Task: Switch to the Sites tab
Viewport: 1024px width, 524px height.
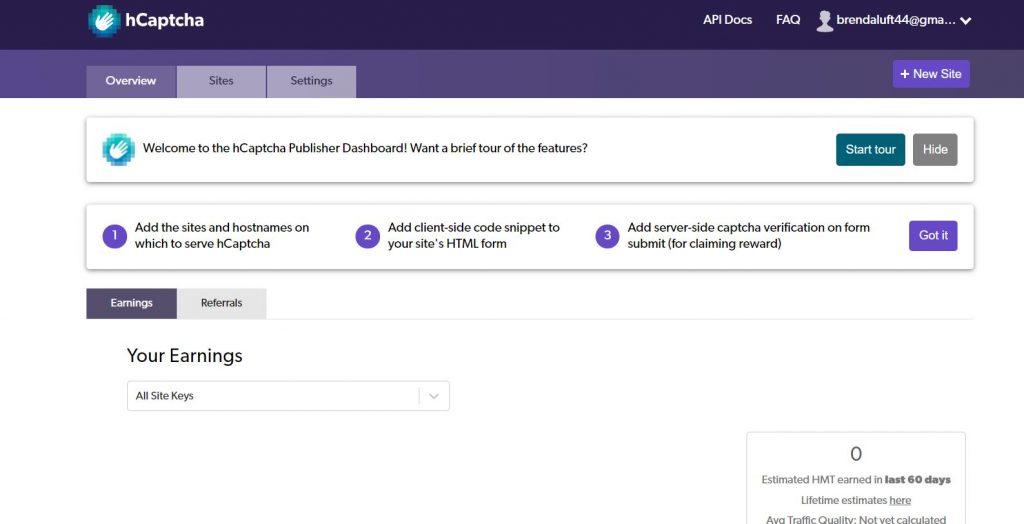Action: (221, 81)
